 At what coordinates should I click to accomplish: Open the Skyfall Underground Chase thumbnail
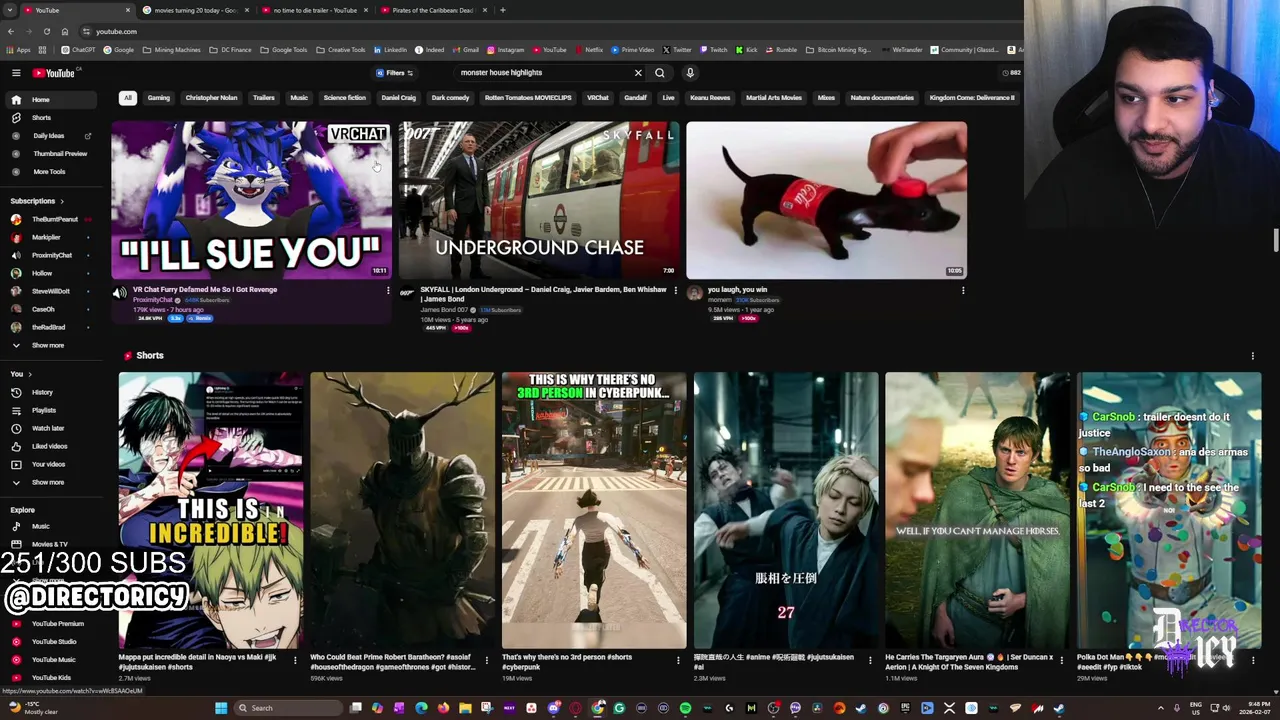[539, 200]
